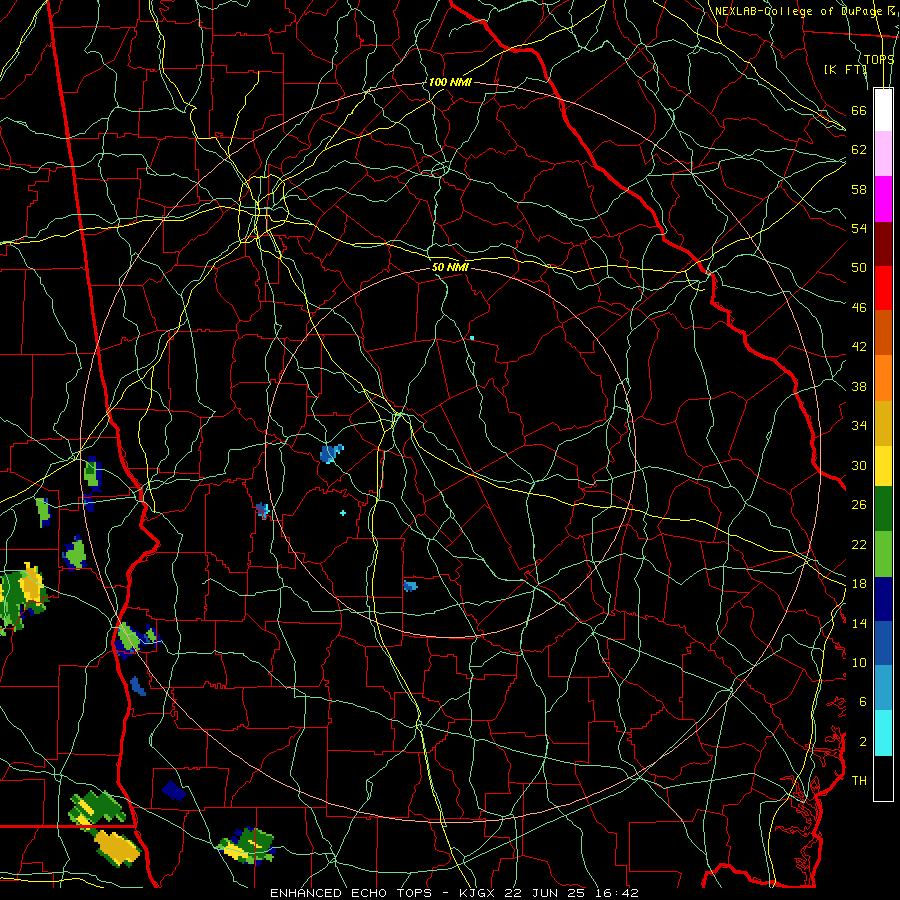Click the legend value "38"
The image size is (900, 900).
pyautogui.click(x=859, y=386)
